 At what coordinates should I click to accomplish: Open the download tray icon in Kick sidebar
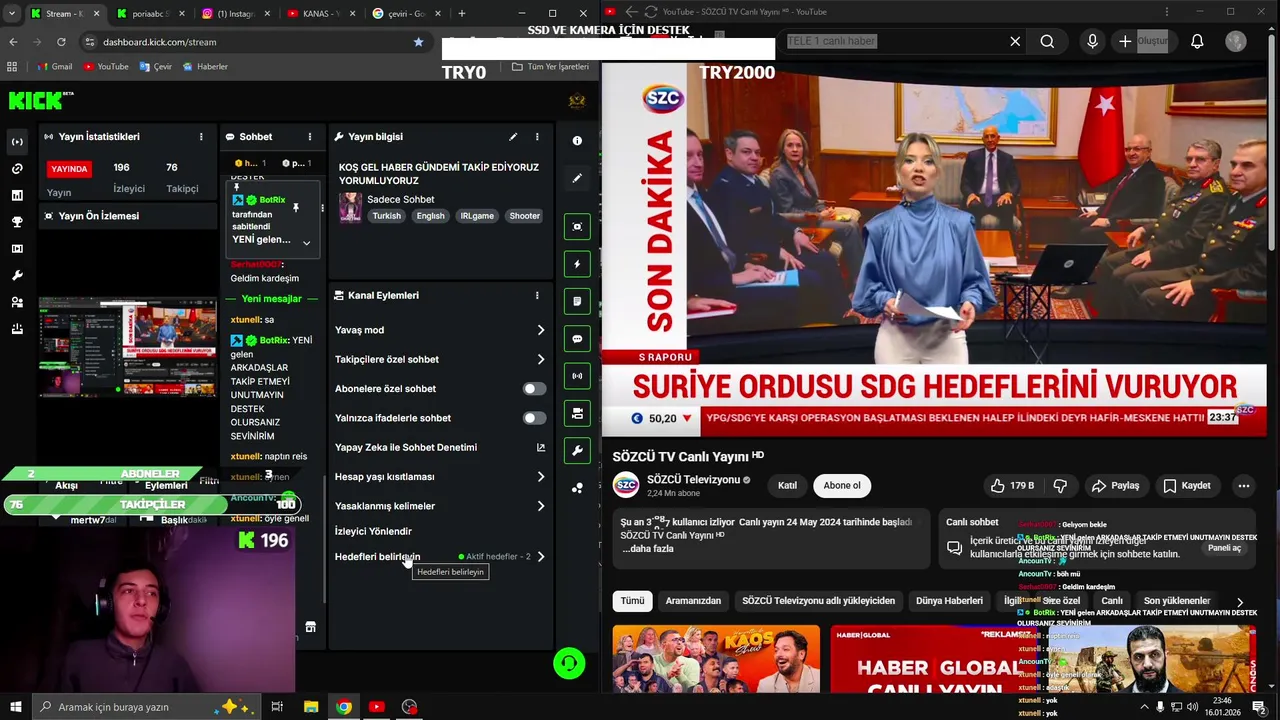pyautogui.click(x=17, y=329)
